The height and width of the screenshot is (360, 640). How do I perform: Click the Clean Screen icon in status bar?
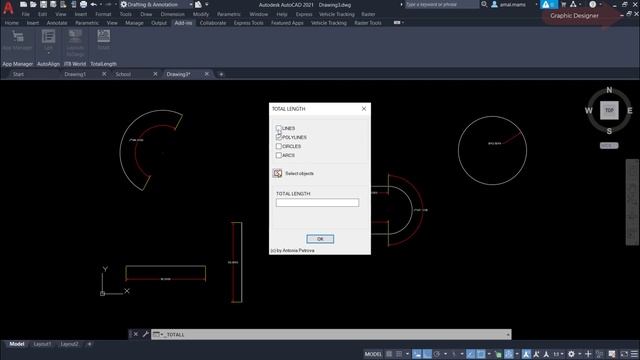pyautogui.click(x=624, y=354)
